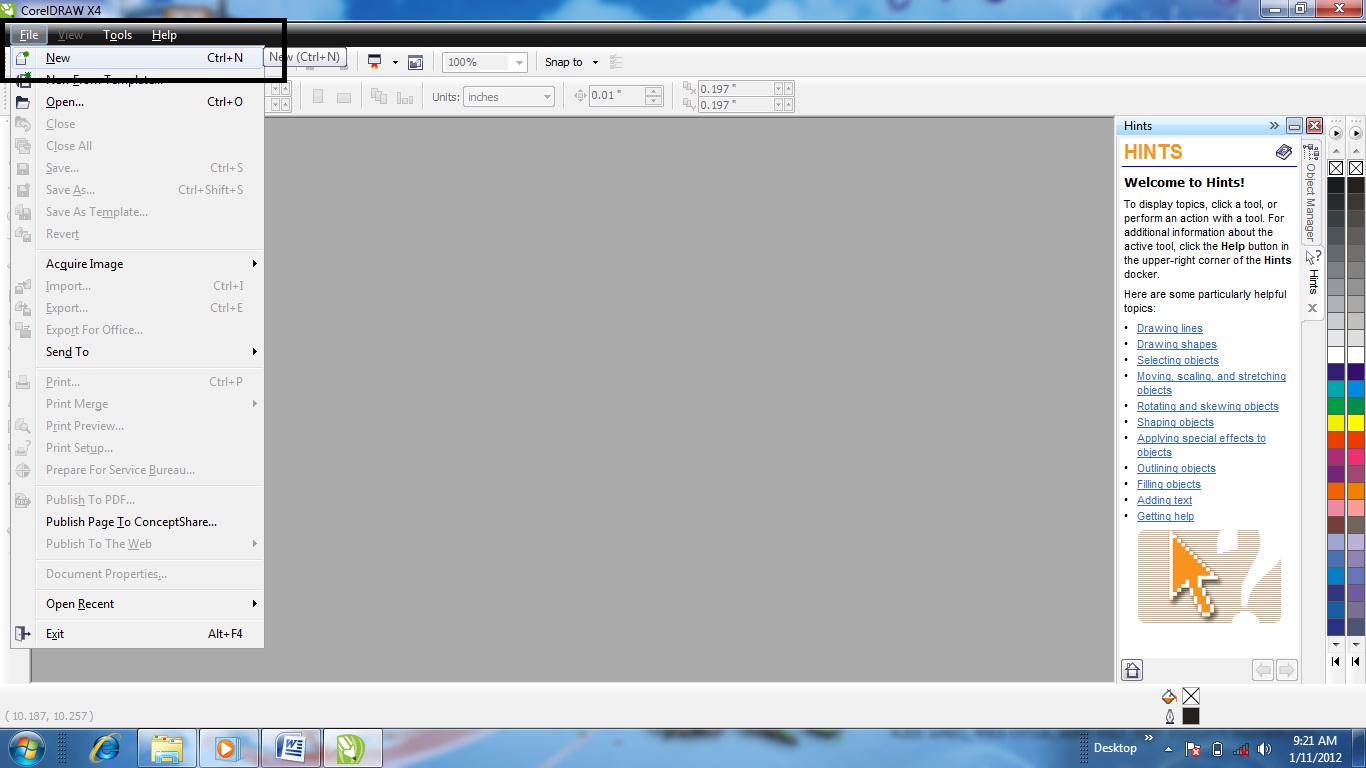Viewport: 1366px width, 768px height.
Task: Open the Rotating and skewing objects link
Action: (1208, 406)
